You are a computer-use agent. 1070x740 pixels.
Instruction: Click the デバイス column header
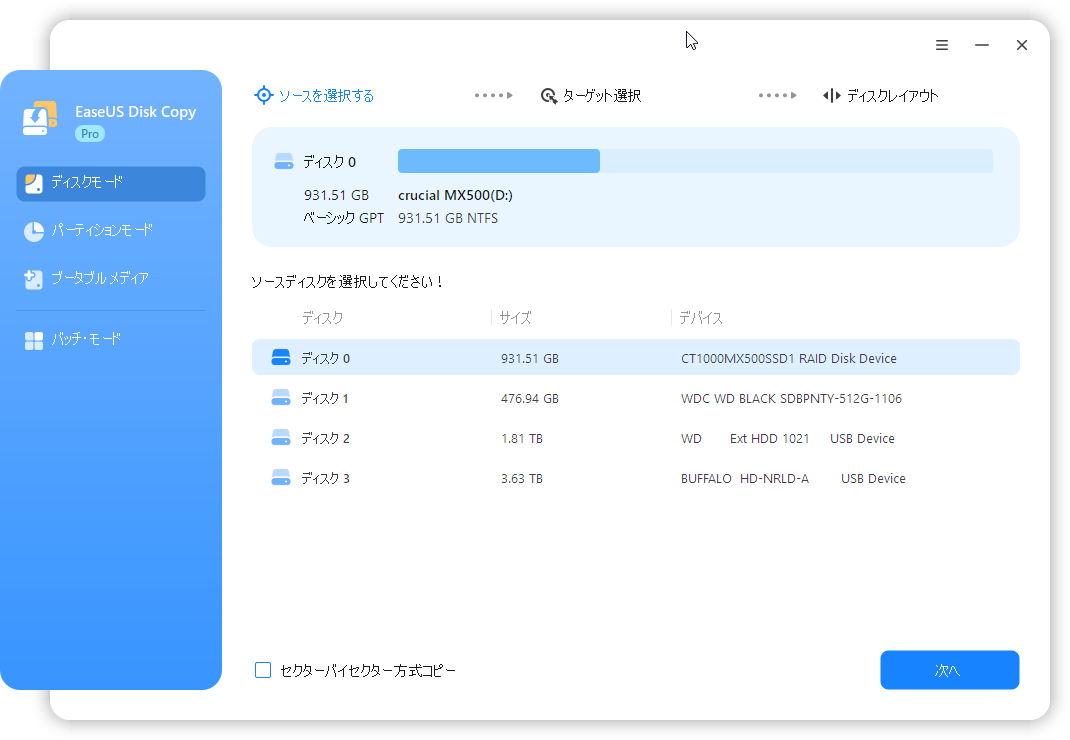[701, 318]
